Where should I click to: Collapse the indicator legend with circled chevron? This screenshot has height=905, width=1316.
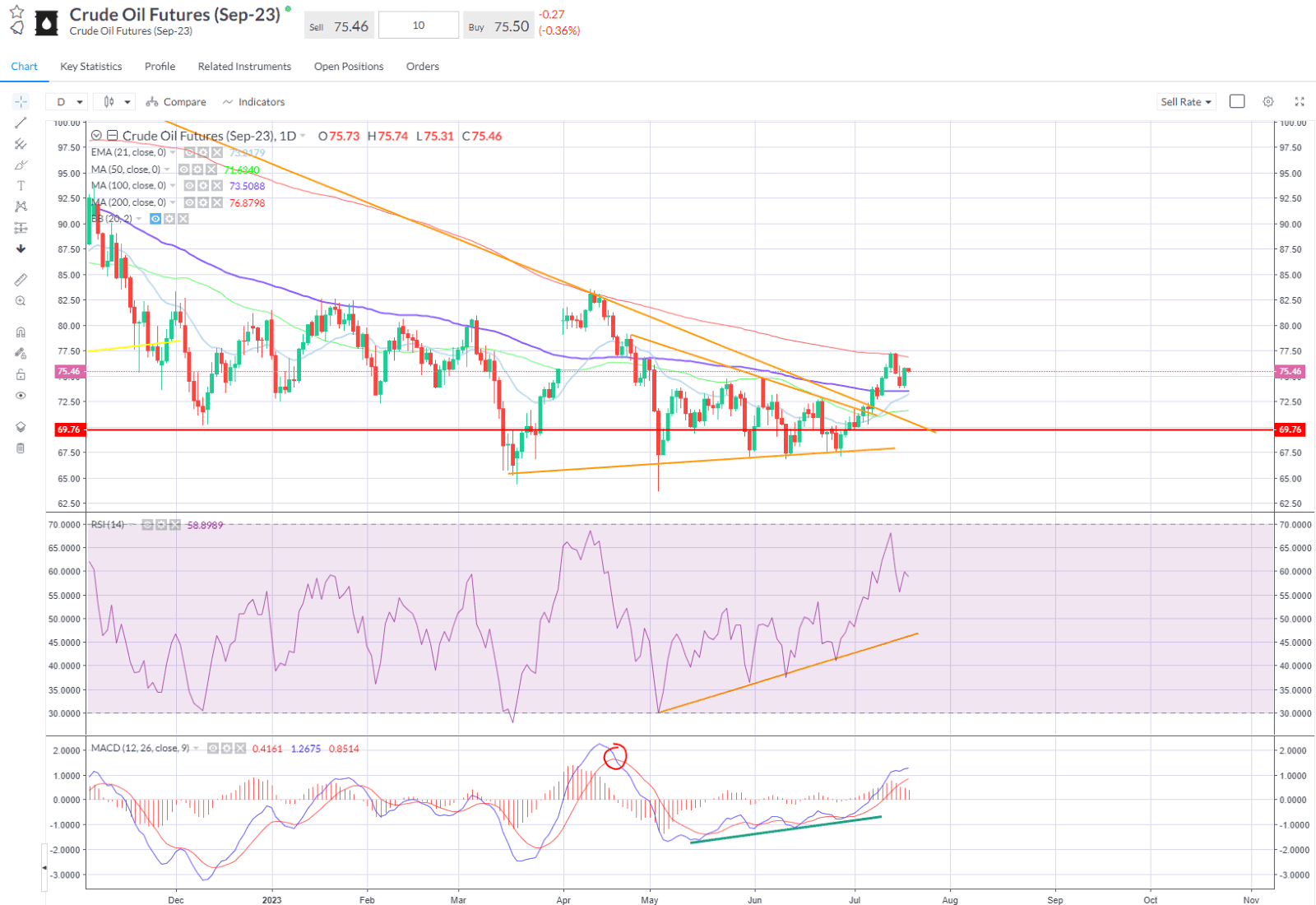click(x=96, y=136)
